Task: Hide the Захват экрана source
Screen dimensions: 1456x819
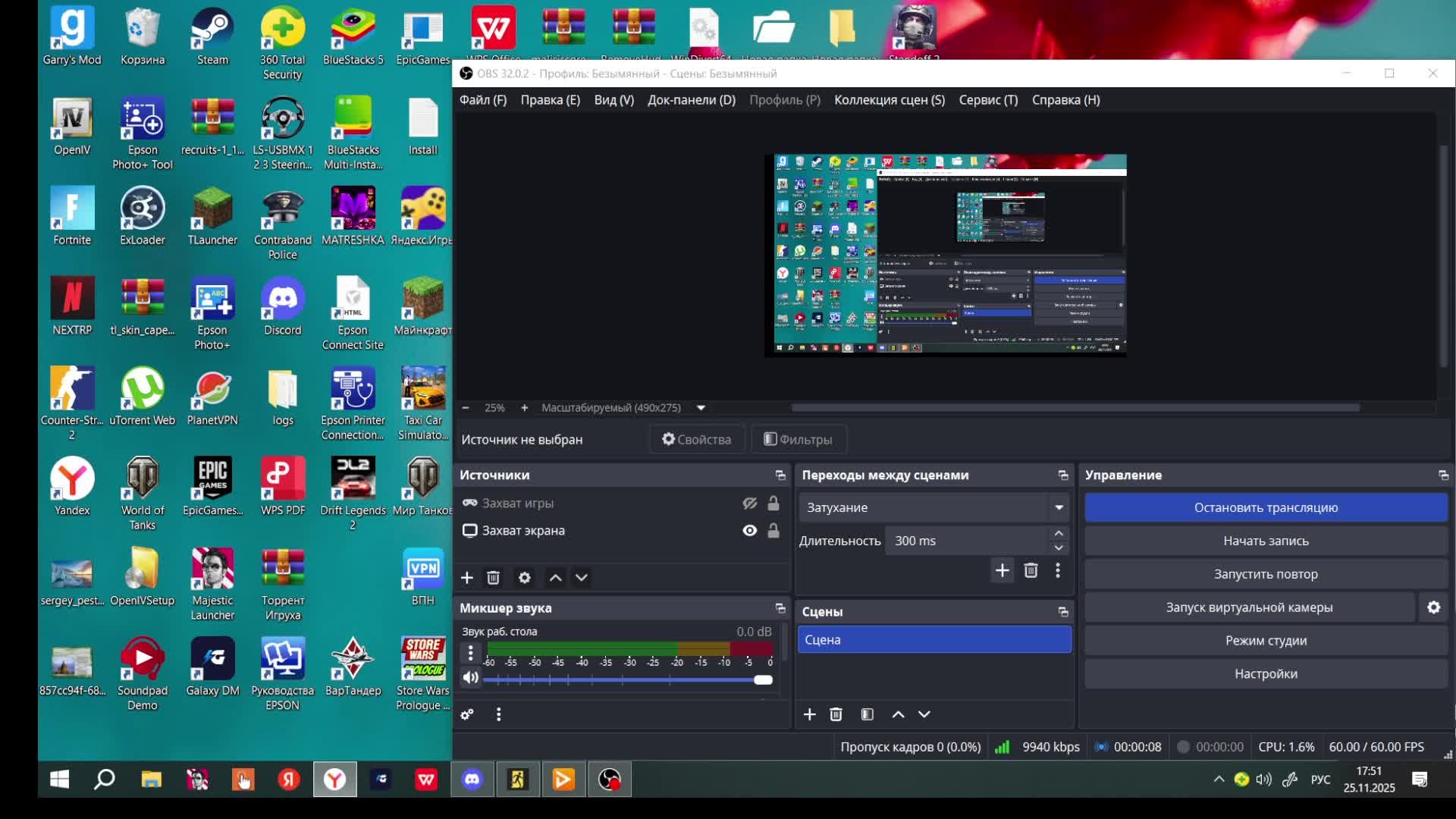Action: pyautogui.click(x=749, y=531)
